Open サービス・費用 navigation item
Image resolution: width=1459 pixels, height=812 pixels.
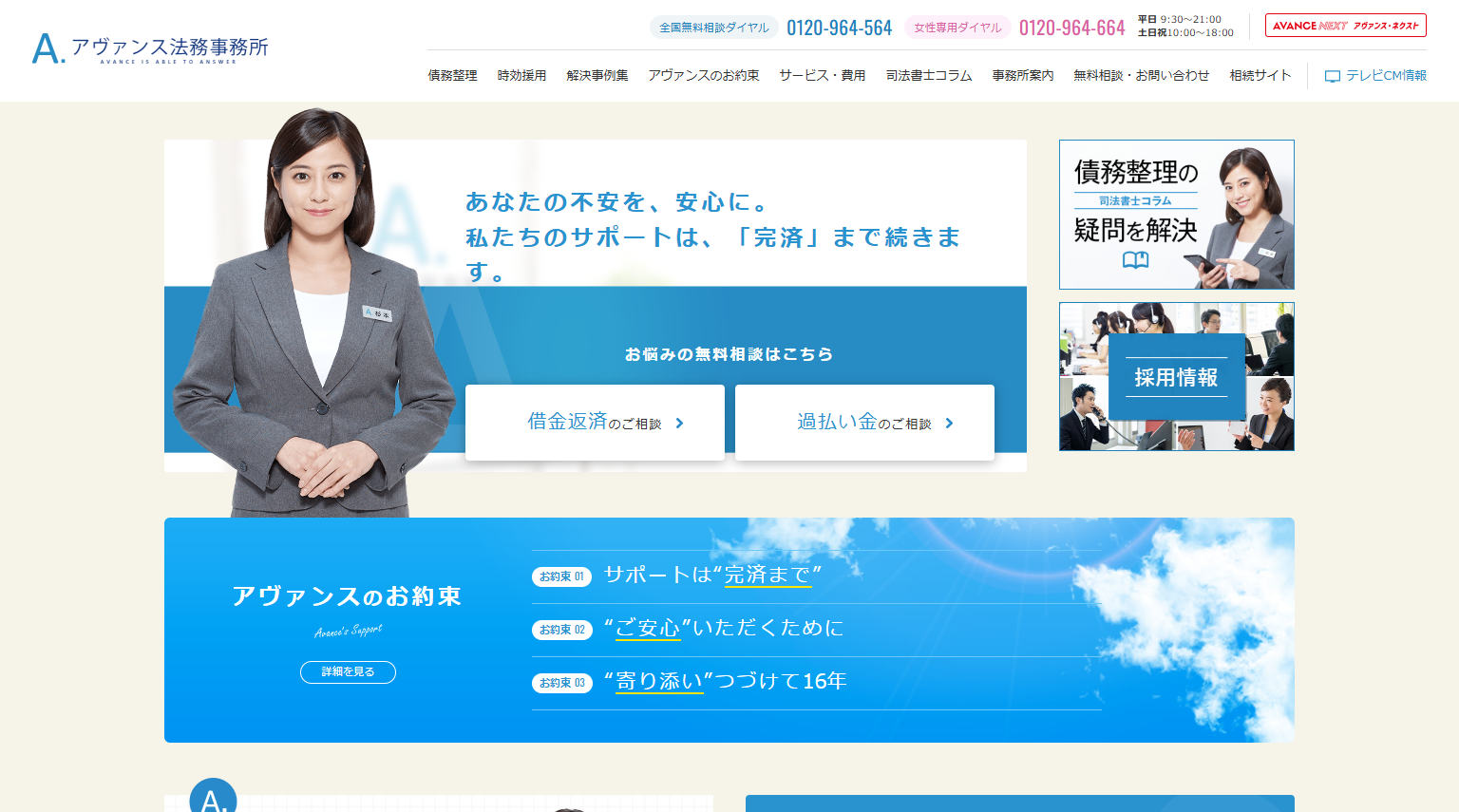click(x=822, y=76)
